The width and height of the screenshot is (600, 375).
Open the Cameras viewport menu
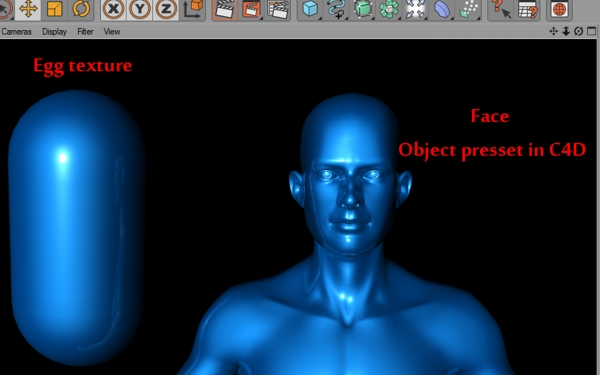(16, 32)
